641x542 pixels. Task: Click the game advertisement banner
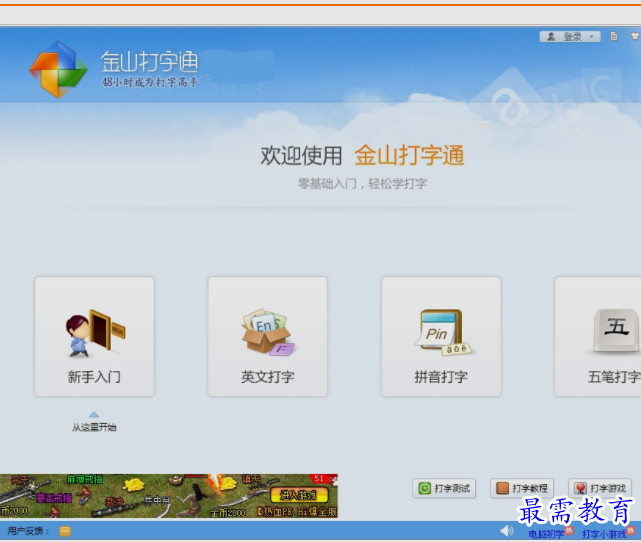[x=169, y=496]
